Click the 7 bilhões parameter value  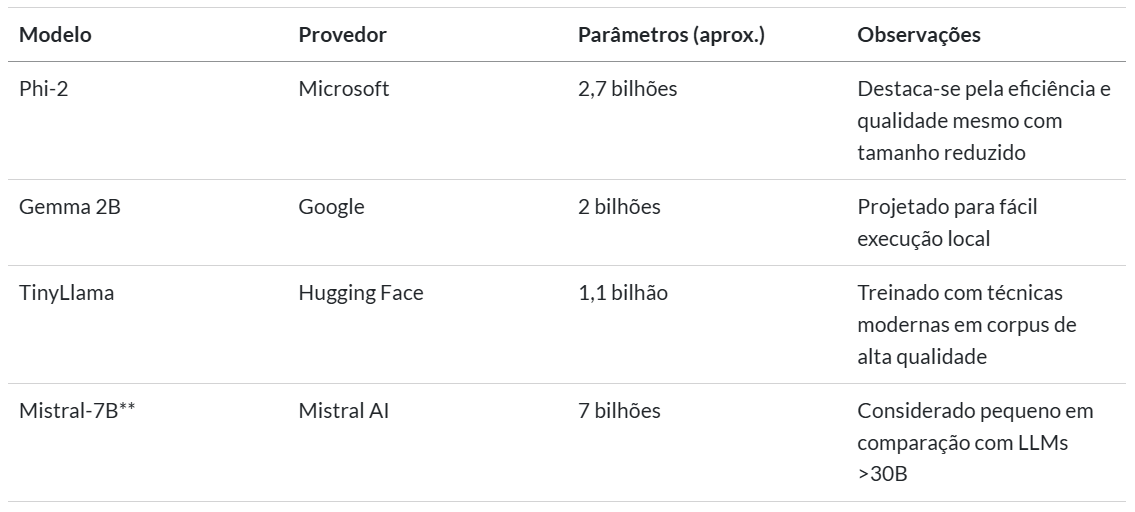click(619, 411)
